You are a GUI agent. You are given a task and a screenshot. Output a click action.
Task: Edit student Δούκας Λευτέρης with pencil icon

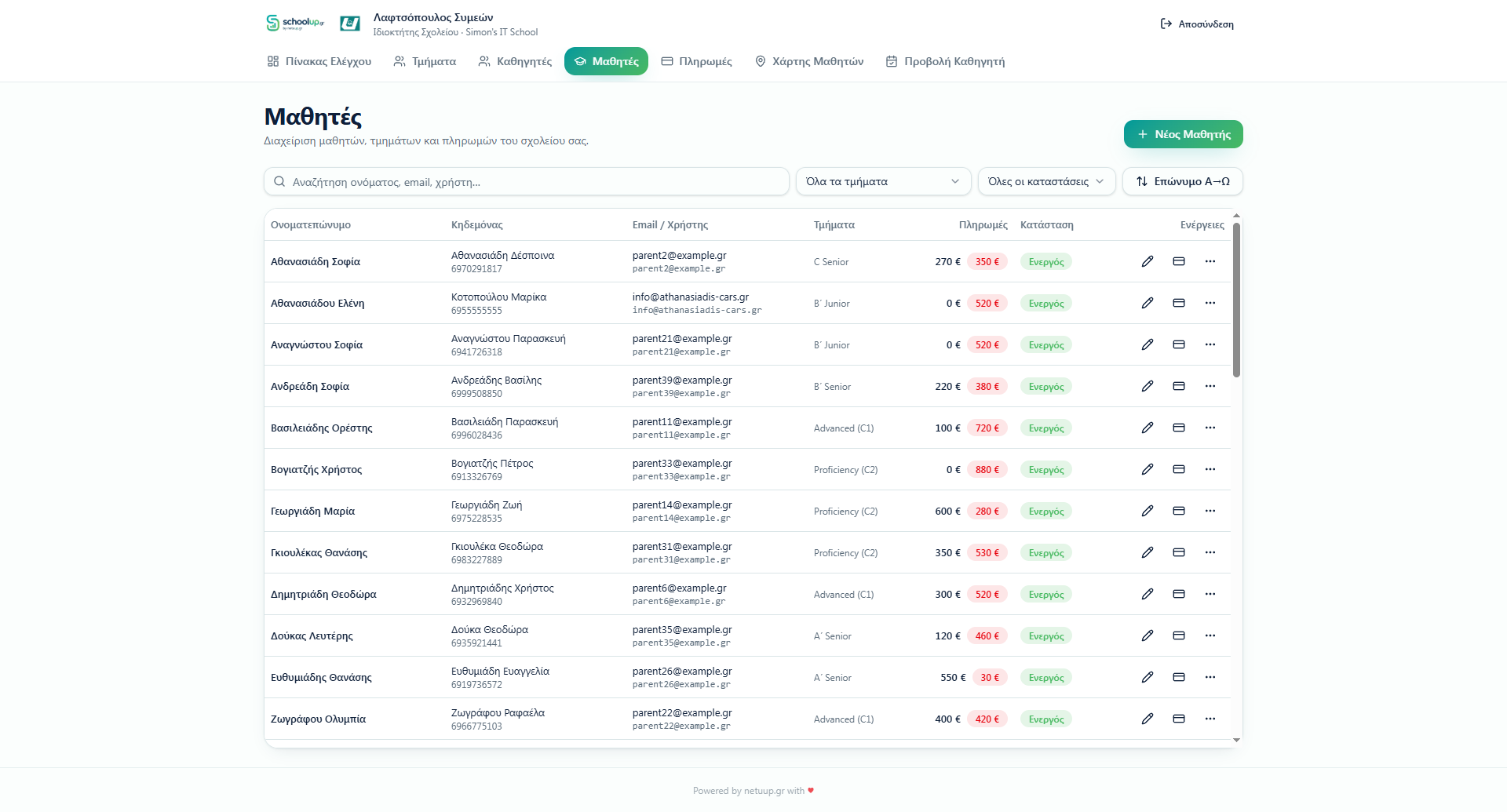point(1148,635)
